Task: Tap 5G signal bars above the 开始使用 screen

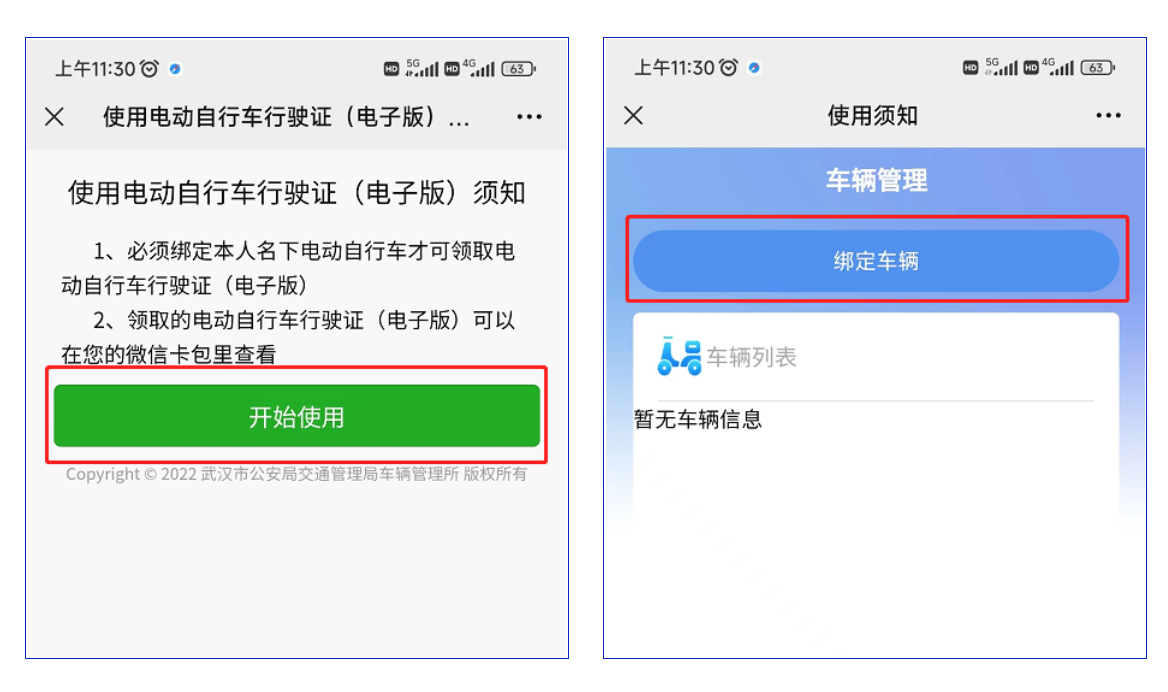Action: (422, 68)
